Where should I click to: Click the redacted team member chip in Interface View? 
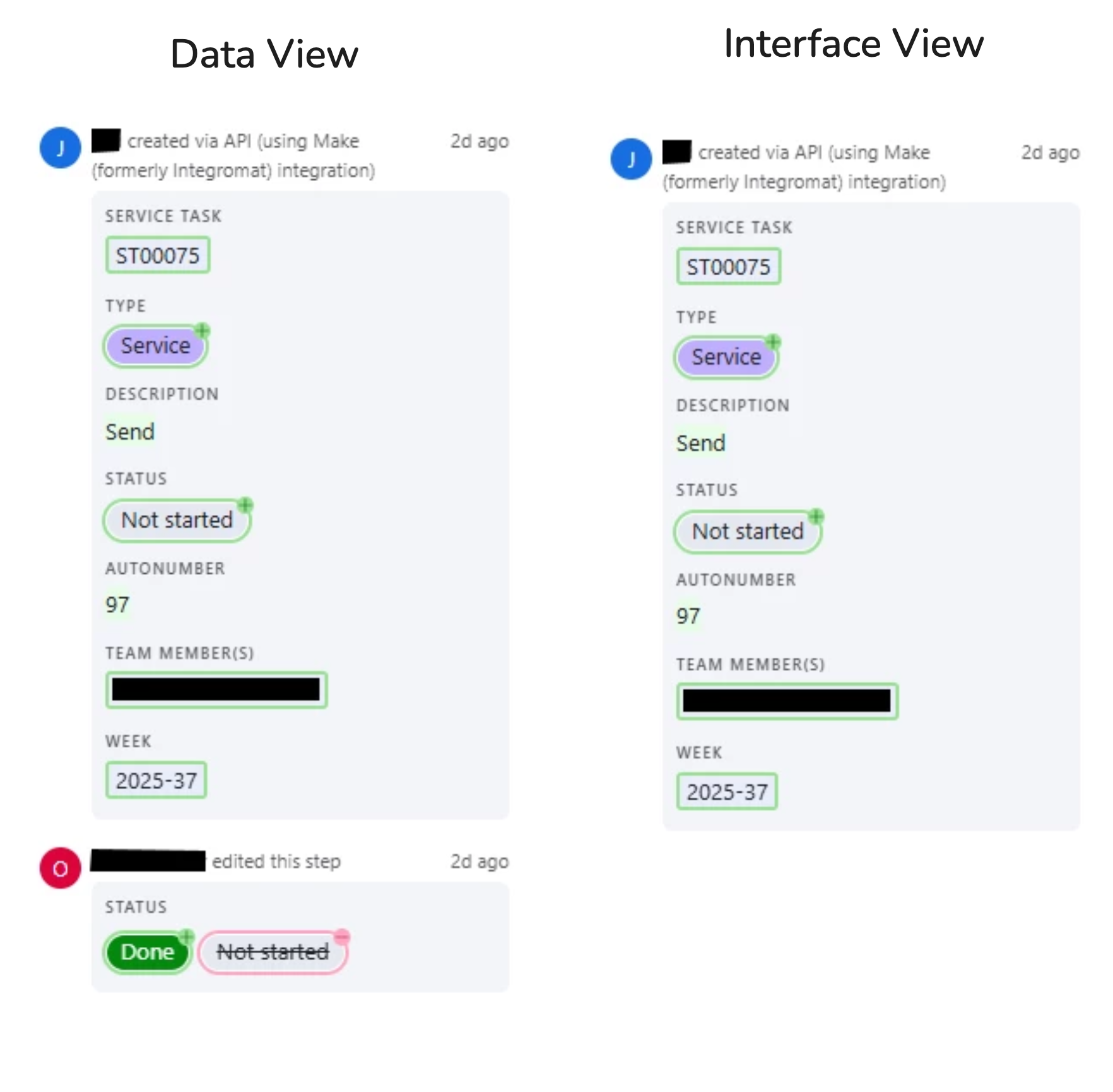point(787,701)
